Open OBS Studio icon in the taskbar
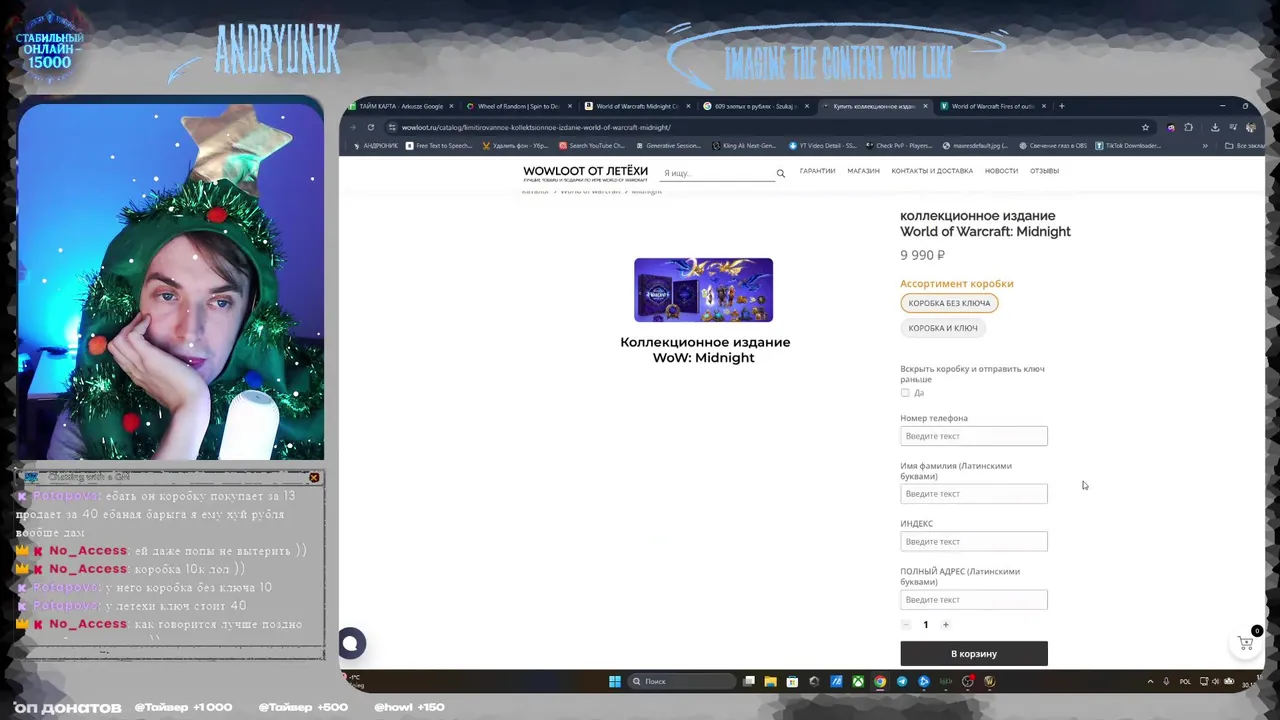 [x=968, y=681]
